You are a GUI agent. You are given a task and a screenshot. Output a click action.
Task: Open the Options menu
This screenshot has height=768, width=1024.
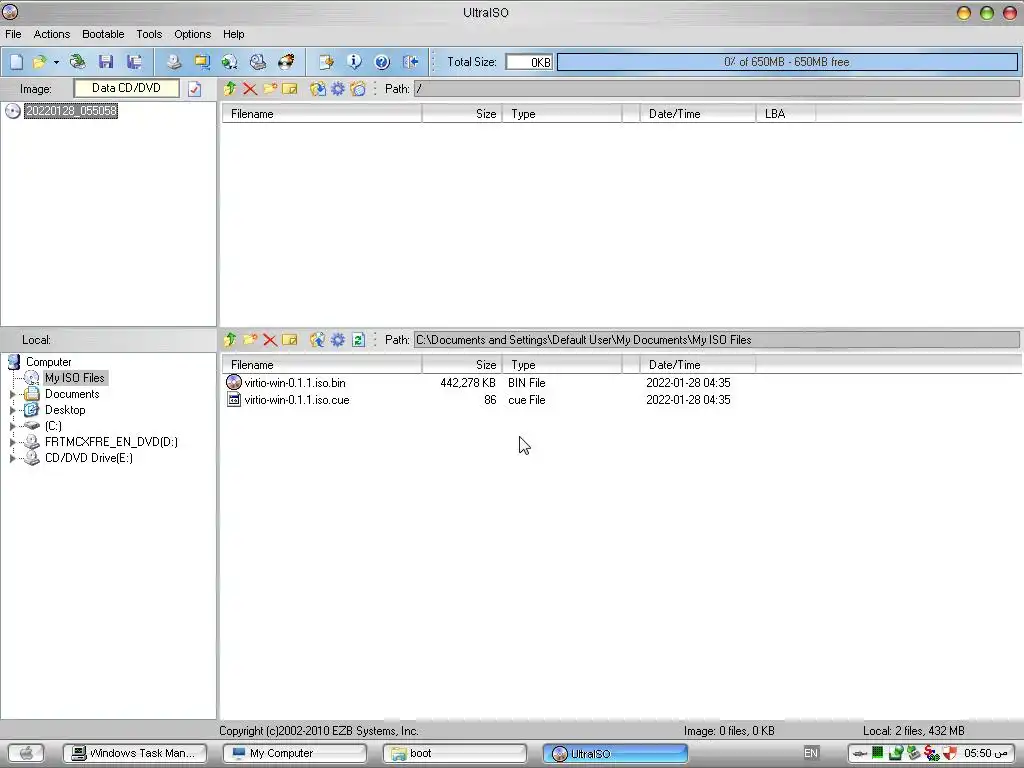click(x=192, y=34)
